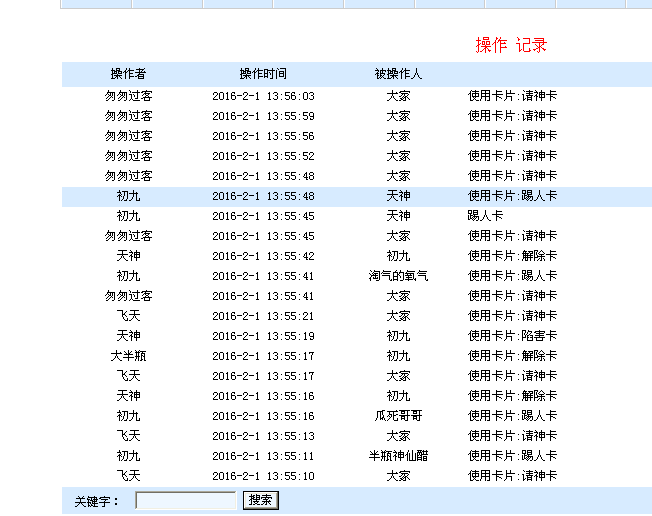Click 使用卡片:踢人卡 in highlighted row
The width and height of the screenshot is (652, 516).
[x=512, y=196]
